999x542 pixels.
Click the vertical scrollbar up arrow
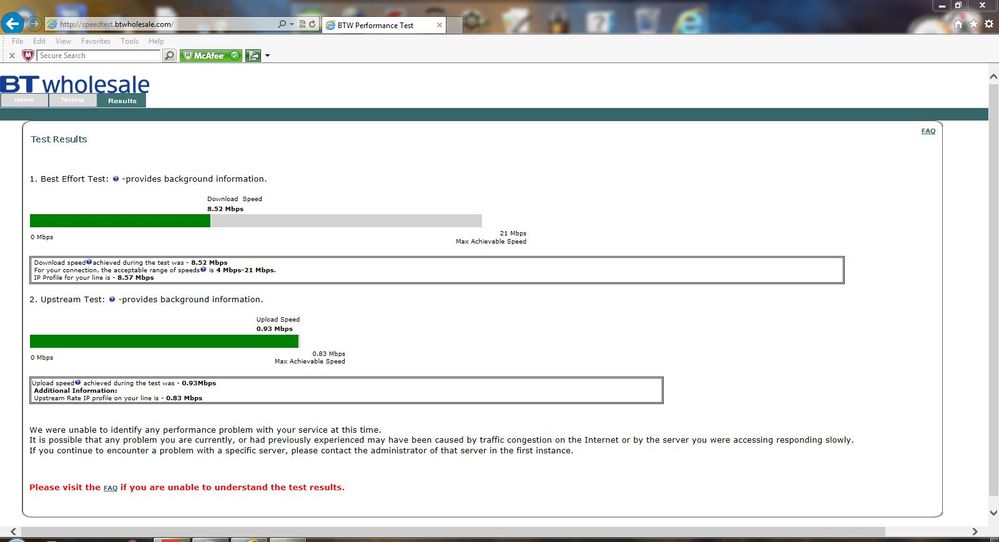tap(993, 76)
